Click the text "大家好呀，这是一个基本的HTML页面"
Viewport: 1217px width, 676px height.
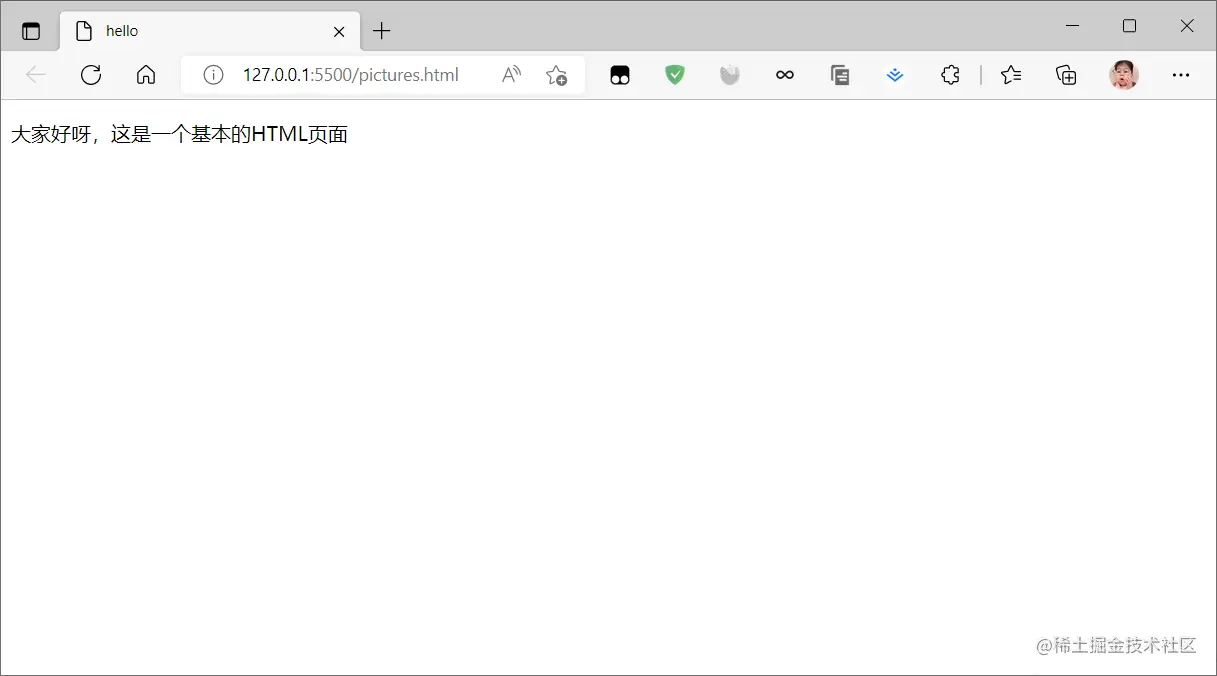[179, 134]
